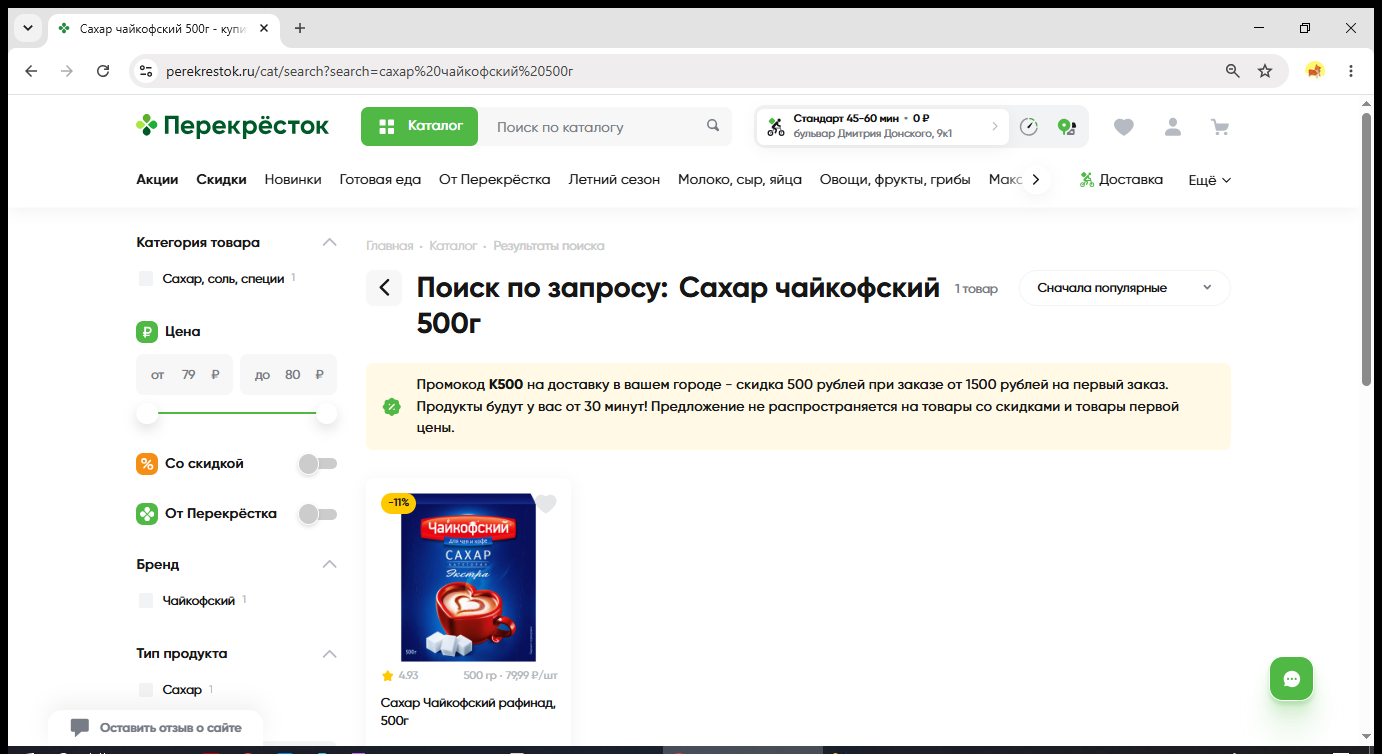Image resolution: width=1382 pixels, height=754 pixels.
Task: Open the Perekrestok logo home link
Action: tap(232, 126)
